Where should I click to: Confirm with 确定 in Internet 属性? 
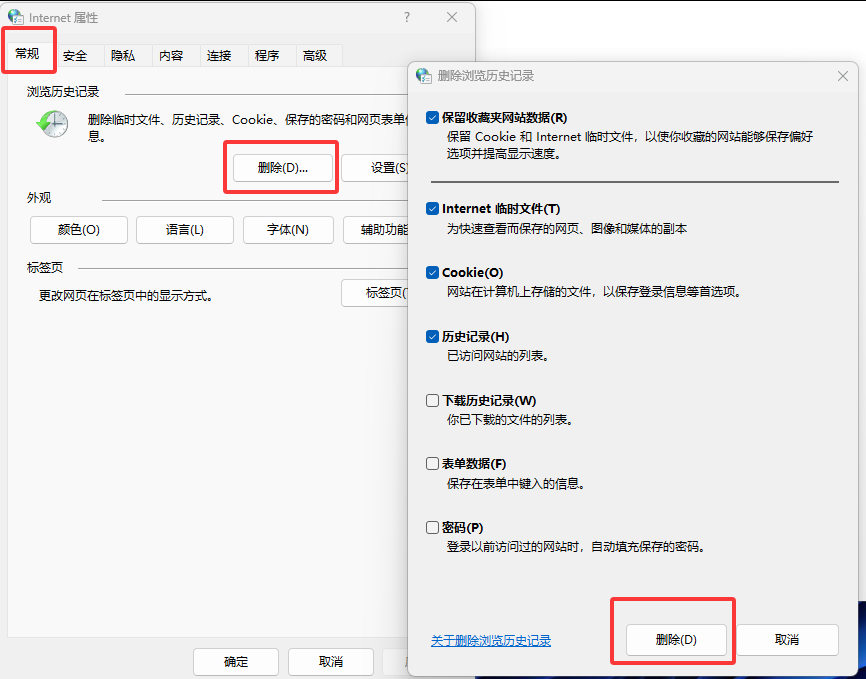[236, 662]
